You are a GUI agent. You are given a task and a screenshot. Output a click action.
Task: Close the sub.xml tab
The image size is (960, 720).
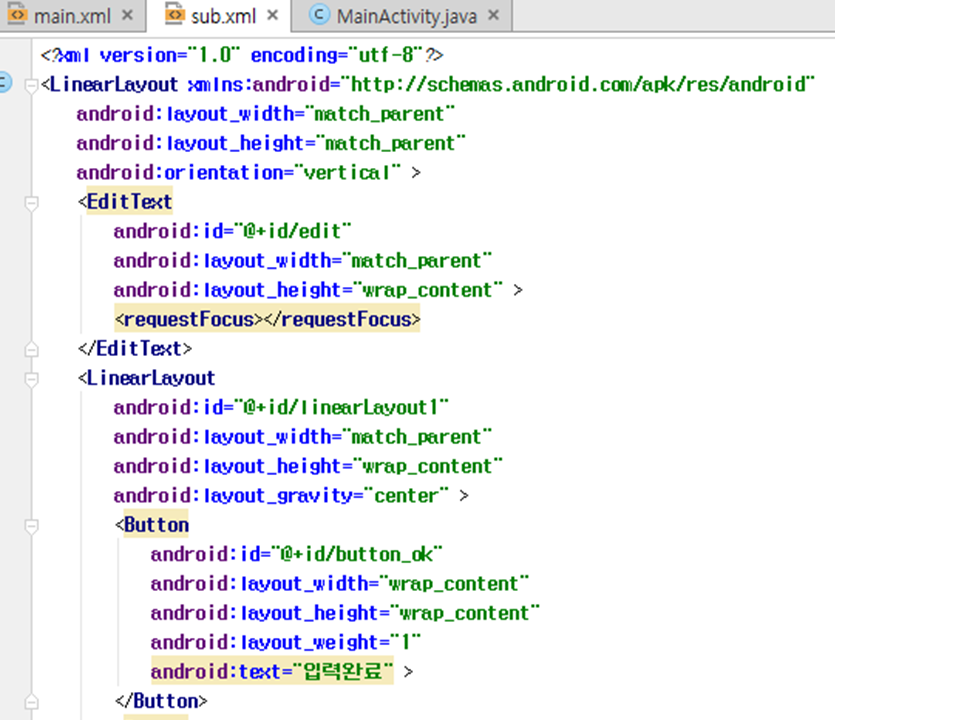pyautogui.click(x=272, y=16)
